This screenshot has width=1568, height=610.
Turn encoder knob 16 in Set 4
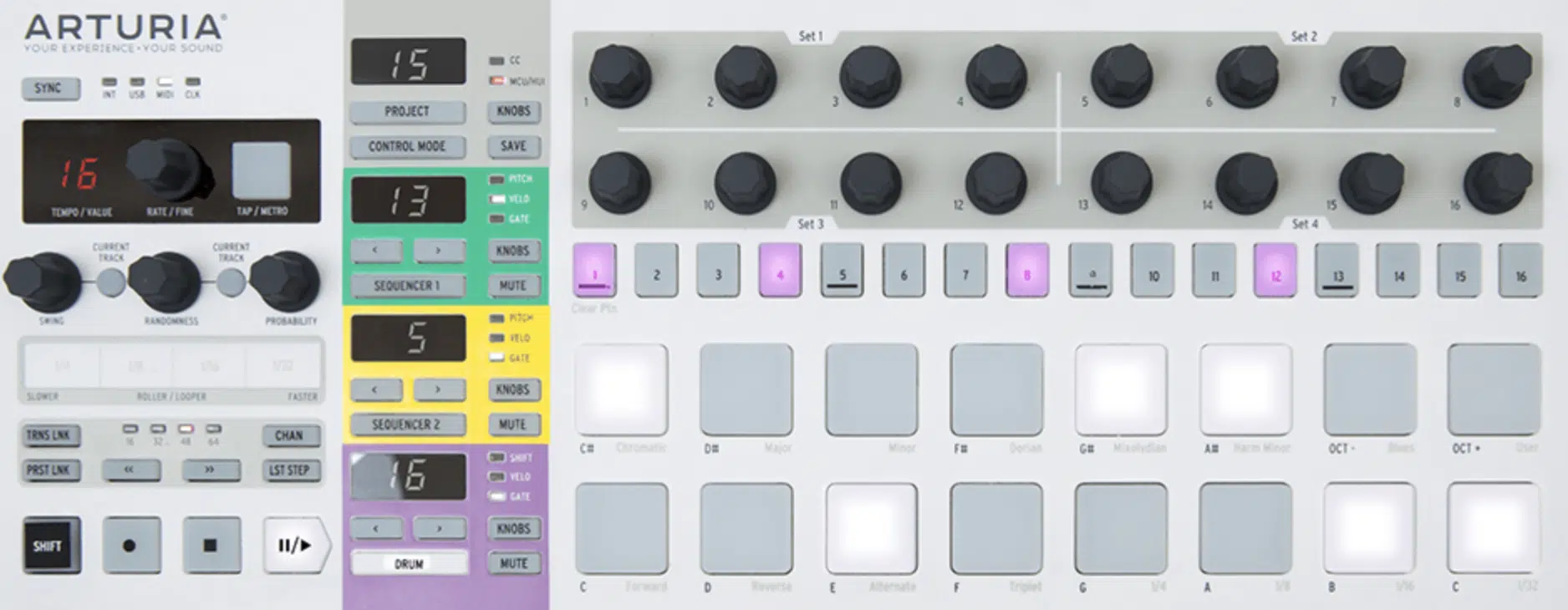click(1497, 183)
